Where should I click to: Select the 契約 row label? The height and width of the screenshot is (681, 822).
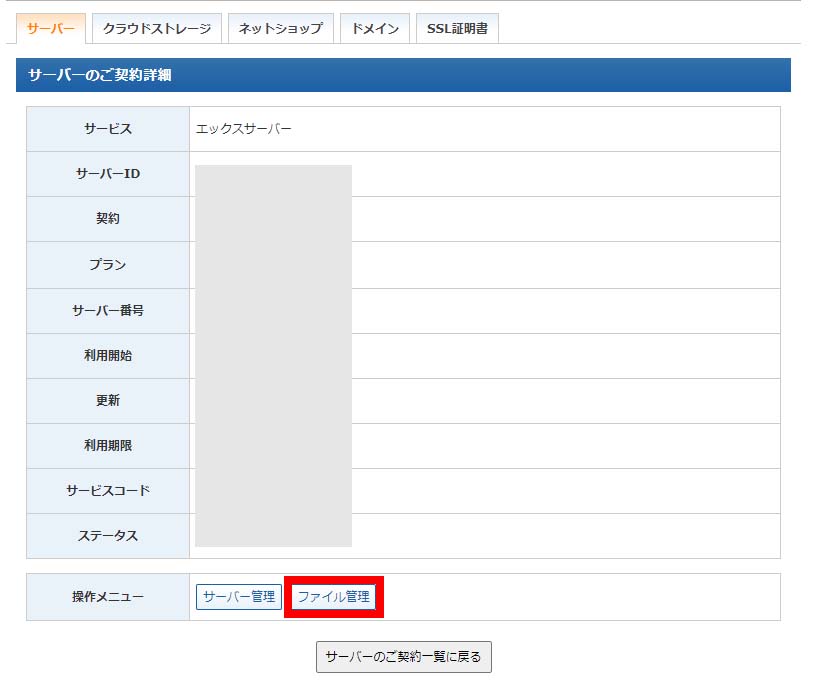click(108, 219)
